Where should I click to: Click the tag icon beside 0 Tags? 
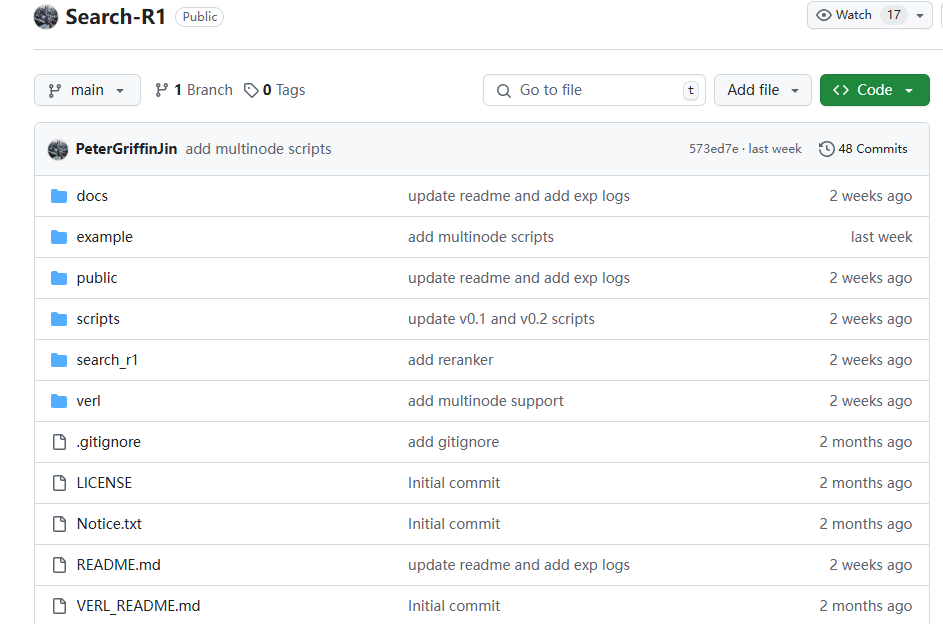(x=251, y=90)
